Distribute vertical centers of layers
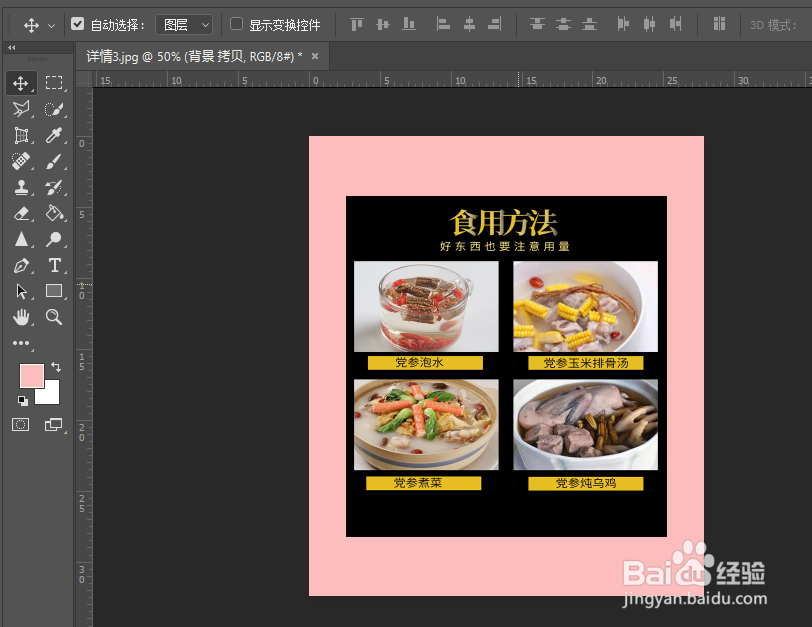 pyautogui.click(x=563, y=24)
